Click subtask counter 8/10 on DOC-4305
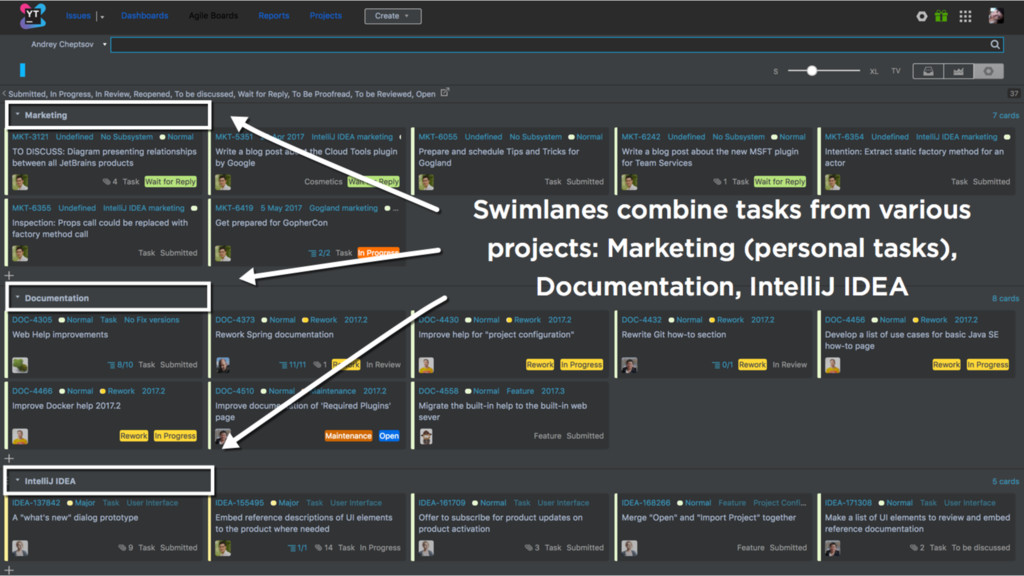This screenshot has height=576, width=1024. pyautogui.click(x=120, y=364)
